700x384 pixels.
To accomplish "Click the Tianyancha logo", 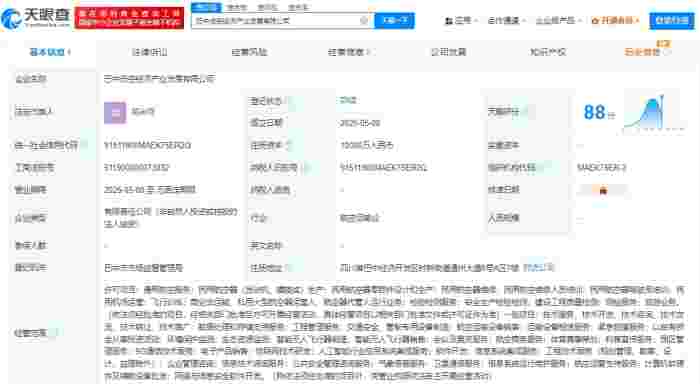I will click(x=36, y=18).
